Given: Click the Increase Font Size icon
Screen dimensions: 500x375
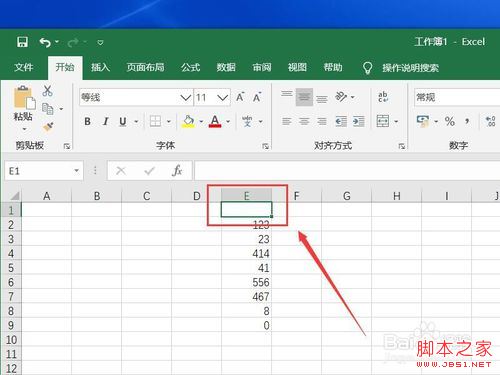Looking at the screenshot, I should (x=240, y=97).
